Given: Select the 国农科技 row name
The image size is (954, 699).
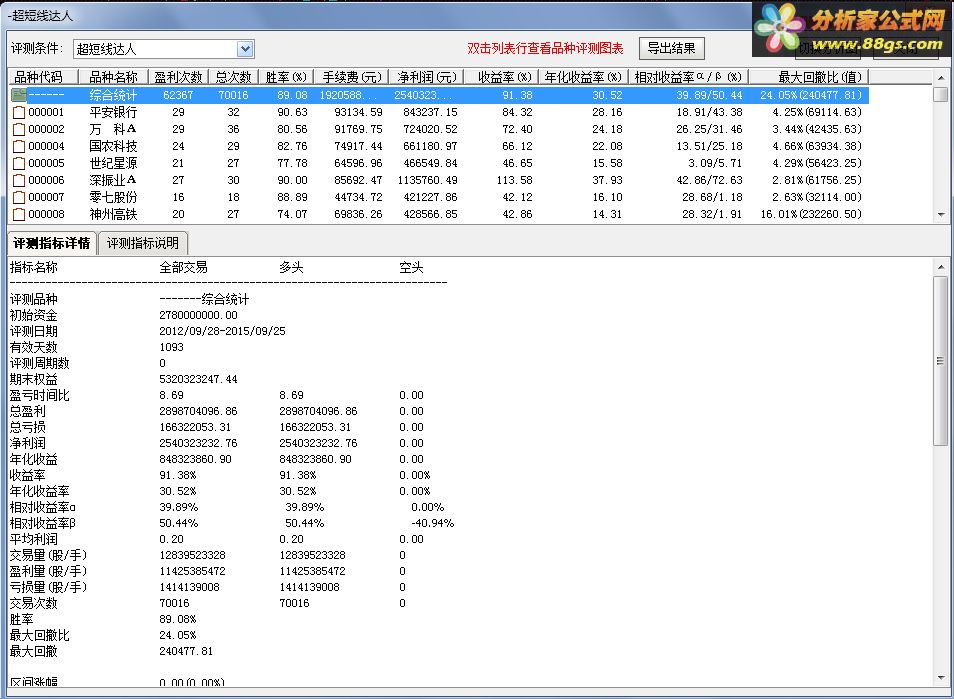Looking at the screenshot, I should coord(113,147).
